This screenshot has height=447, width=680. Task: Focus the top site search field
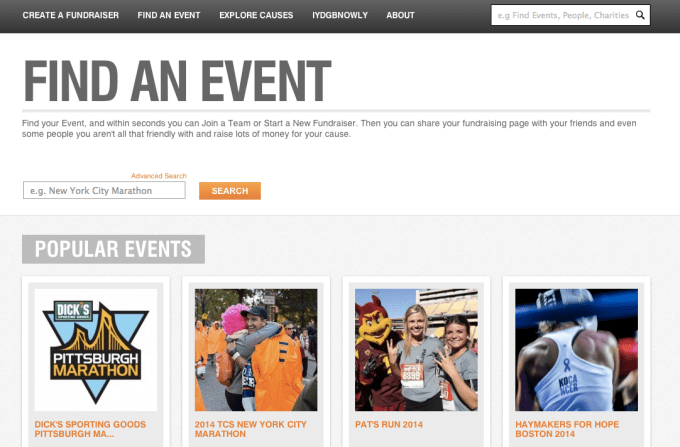563,15
